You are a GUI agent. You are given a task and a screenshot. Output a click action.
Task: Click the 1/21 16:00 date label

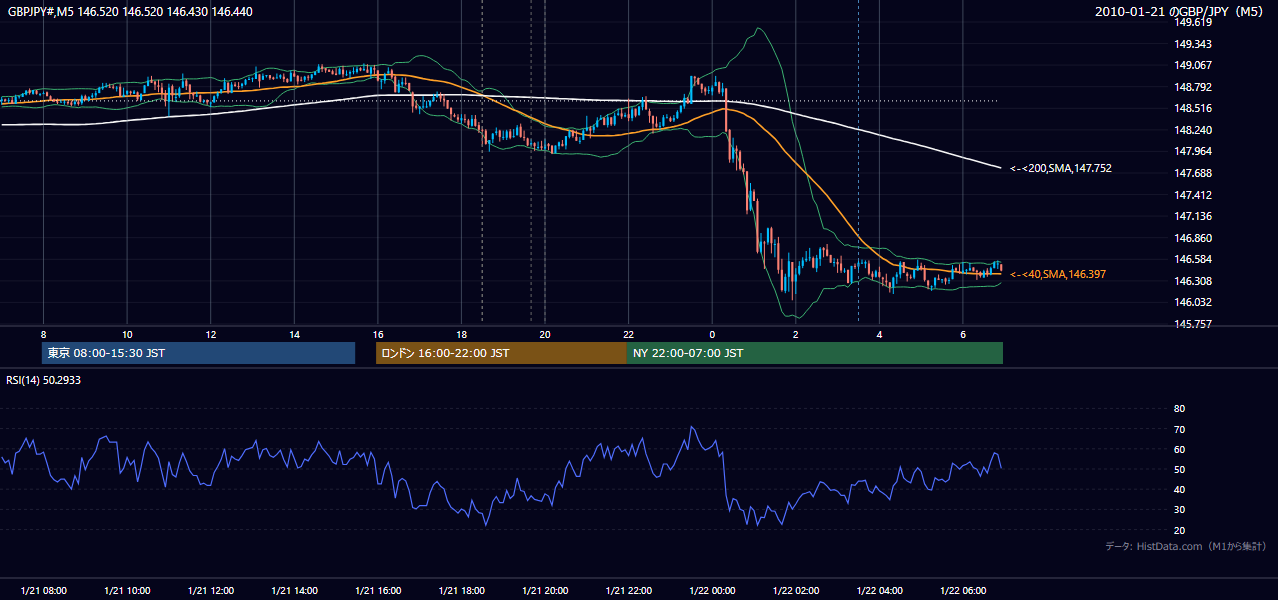coord(378,591)
